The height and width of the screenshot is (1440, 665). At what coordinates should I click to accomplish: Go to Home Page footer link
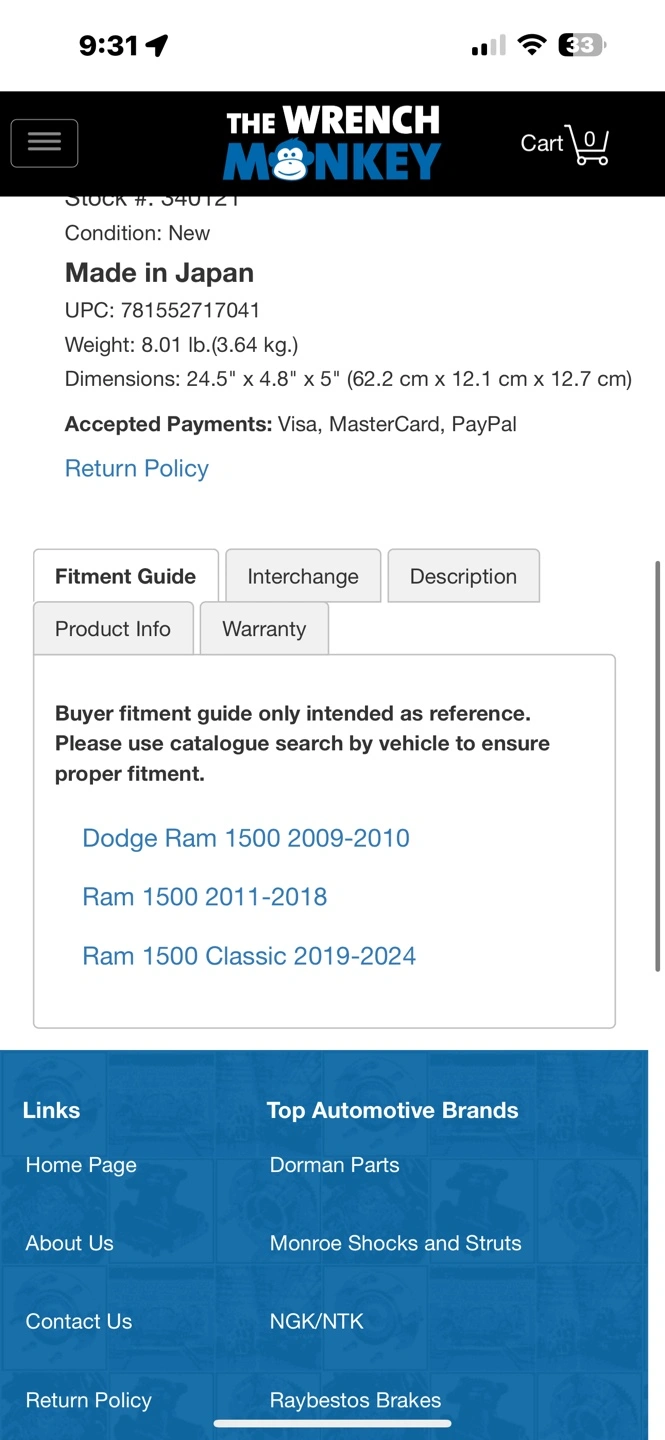coord(81,1165)
